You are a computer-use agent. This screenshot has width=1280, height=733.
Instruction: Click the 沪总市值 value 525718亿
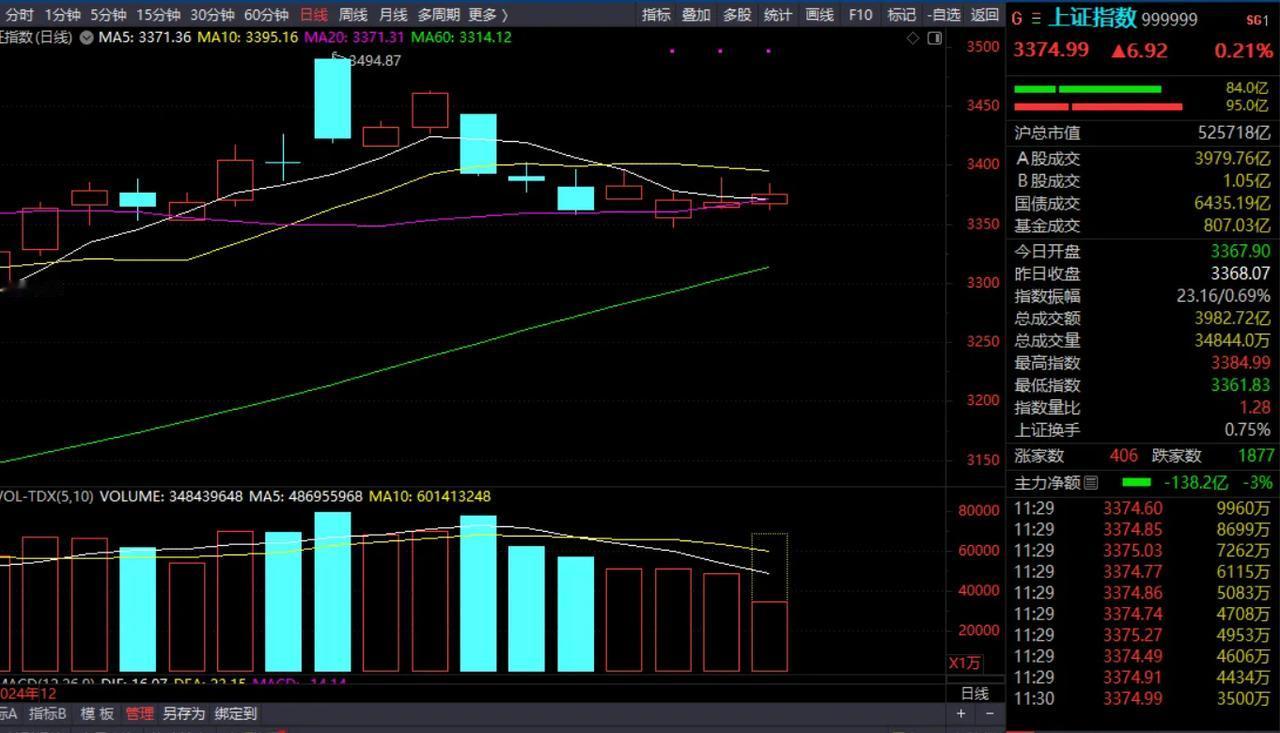1234,133
